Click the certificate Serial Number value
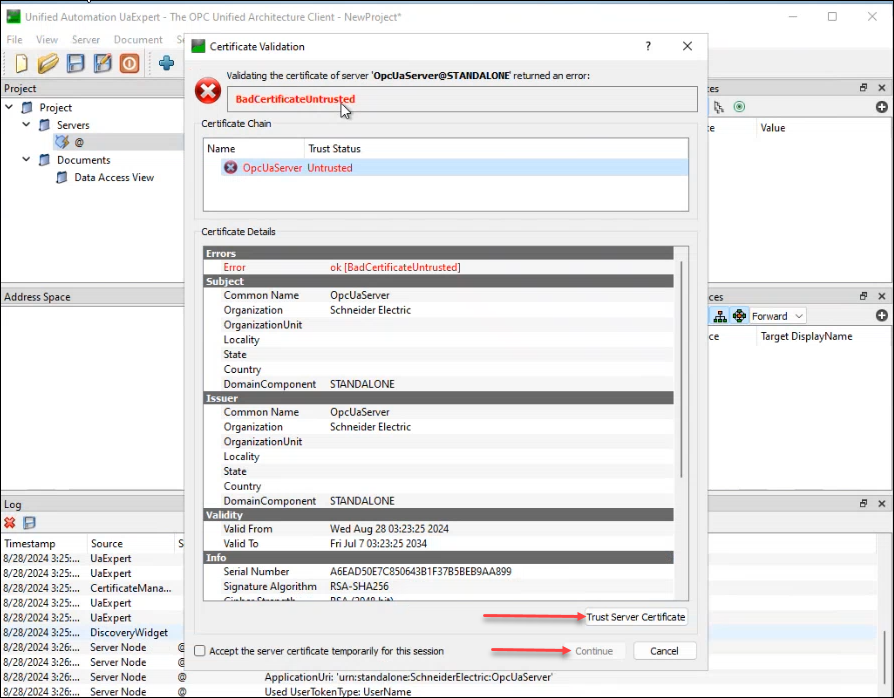The image size is (894, 698). (421, 571)
